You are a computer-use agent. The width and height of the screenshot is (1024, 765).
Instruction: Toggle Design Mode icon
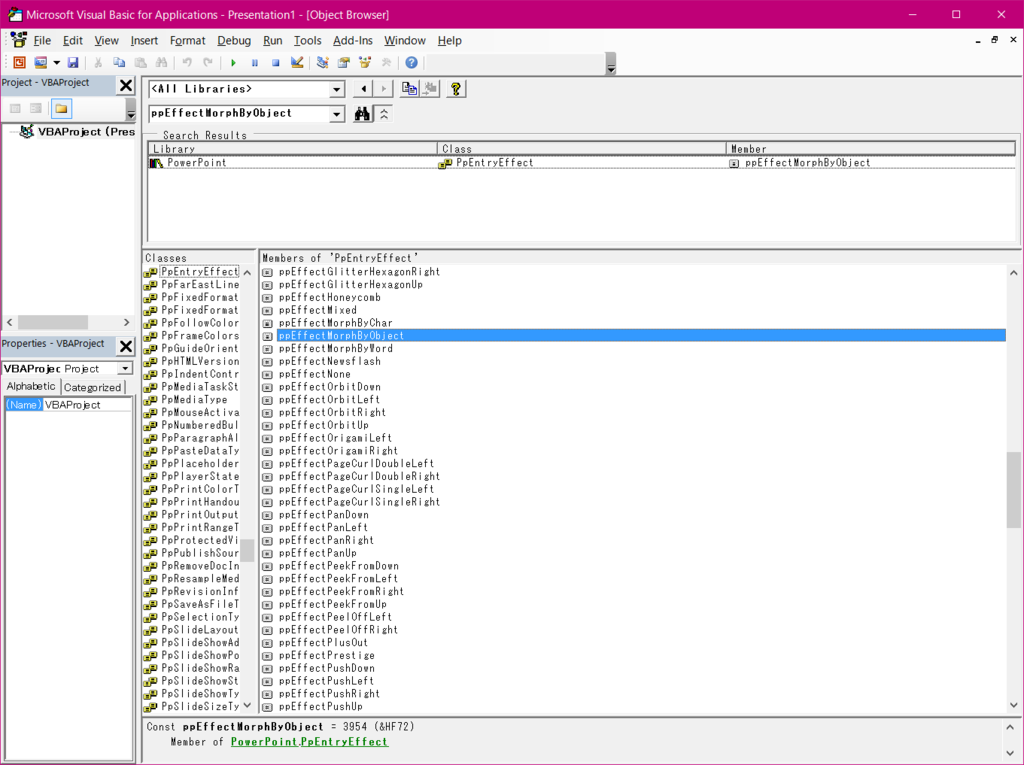297,63
